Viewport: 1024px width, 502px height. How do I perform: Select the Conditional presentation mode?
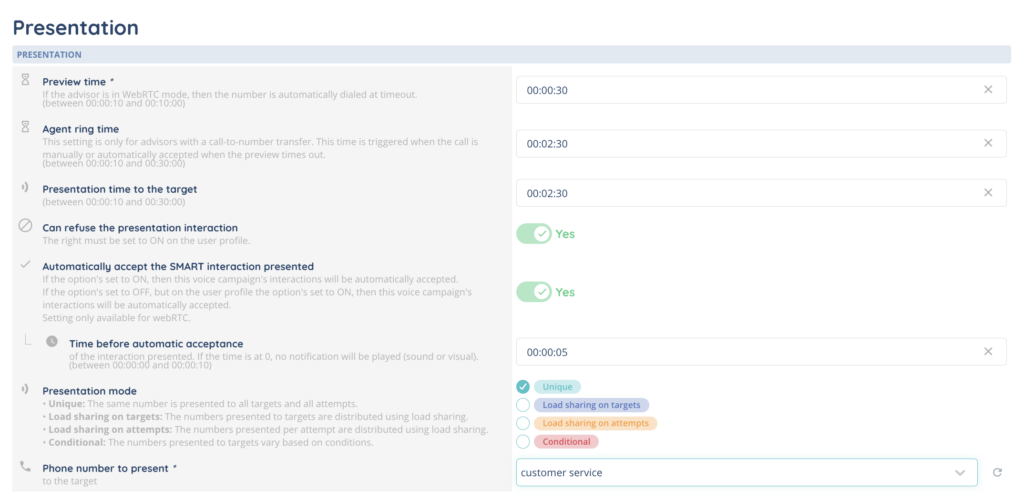click(523, 441)
